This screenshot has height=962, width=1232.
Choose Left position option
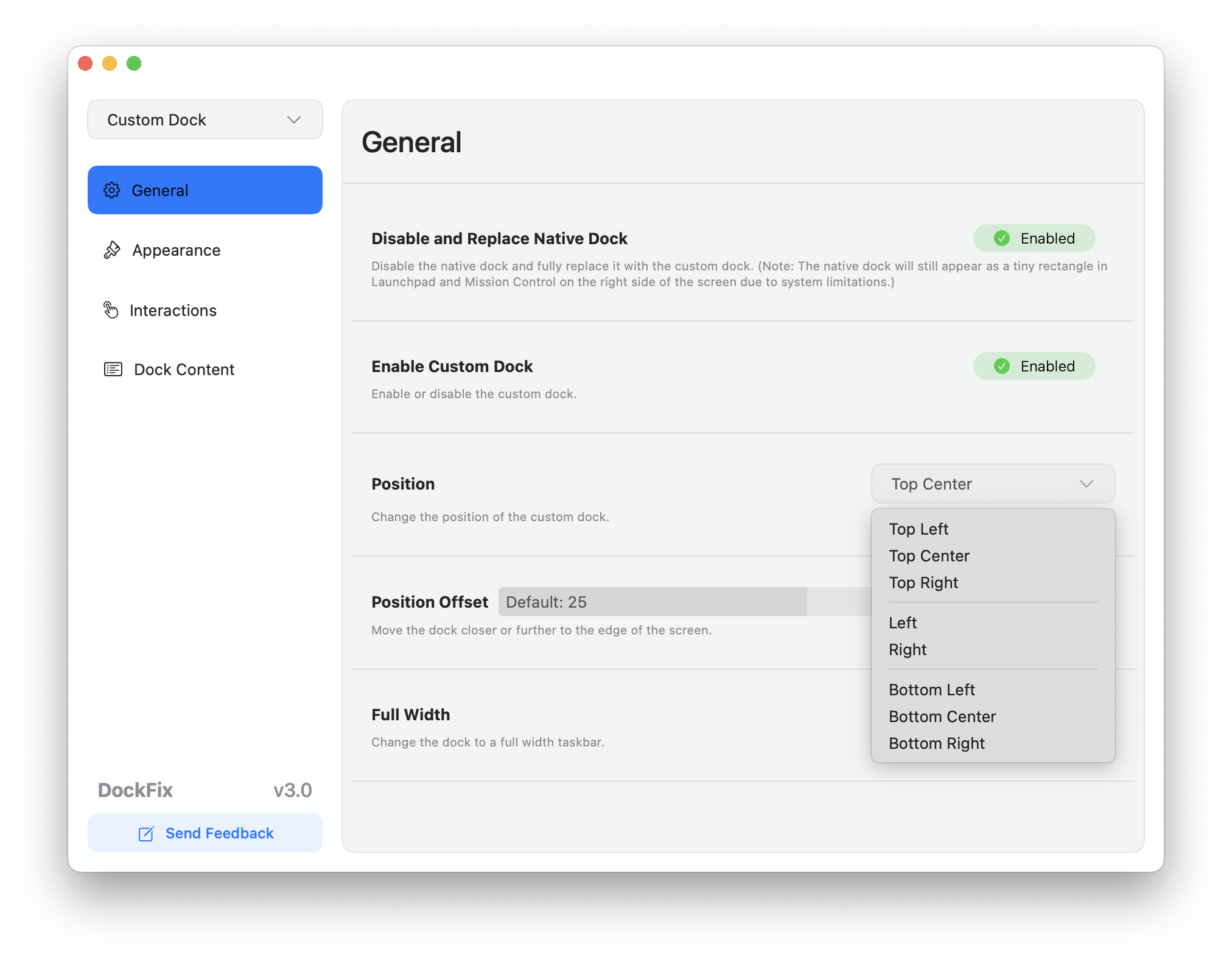pyautogui.click(x=903, y=623)
